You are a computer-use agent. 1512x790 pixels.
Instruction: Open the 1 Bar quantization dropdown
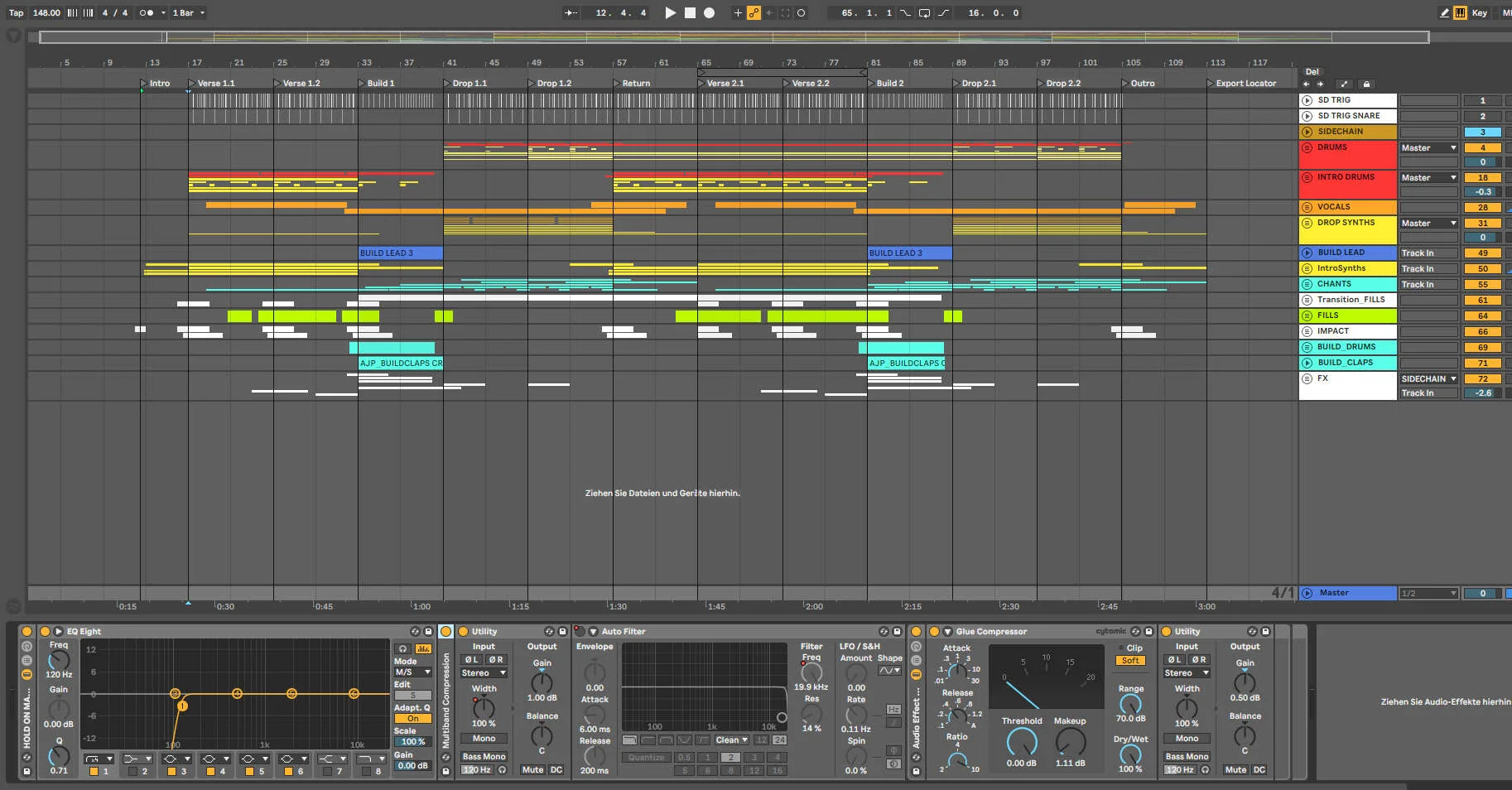tap(189, 12)
